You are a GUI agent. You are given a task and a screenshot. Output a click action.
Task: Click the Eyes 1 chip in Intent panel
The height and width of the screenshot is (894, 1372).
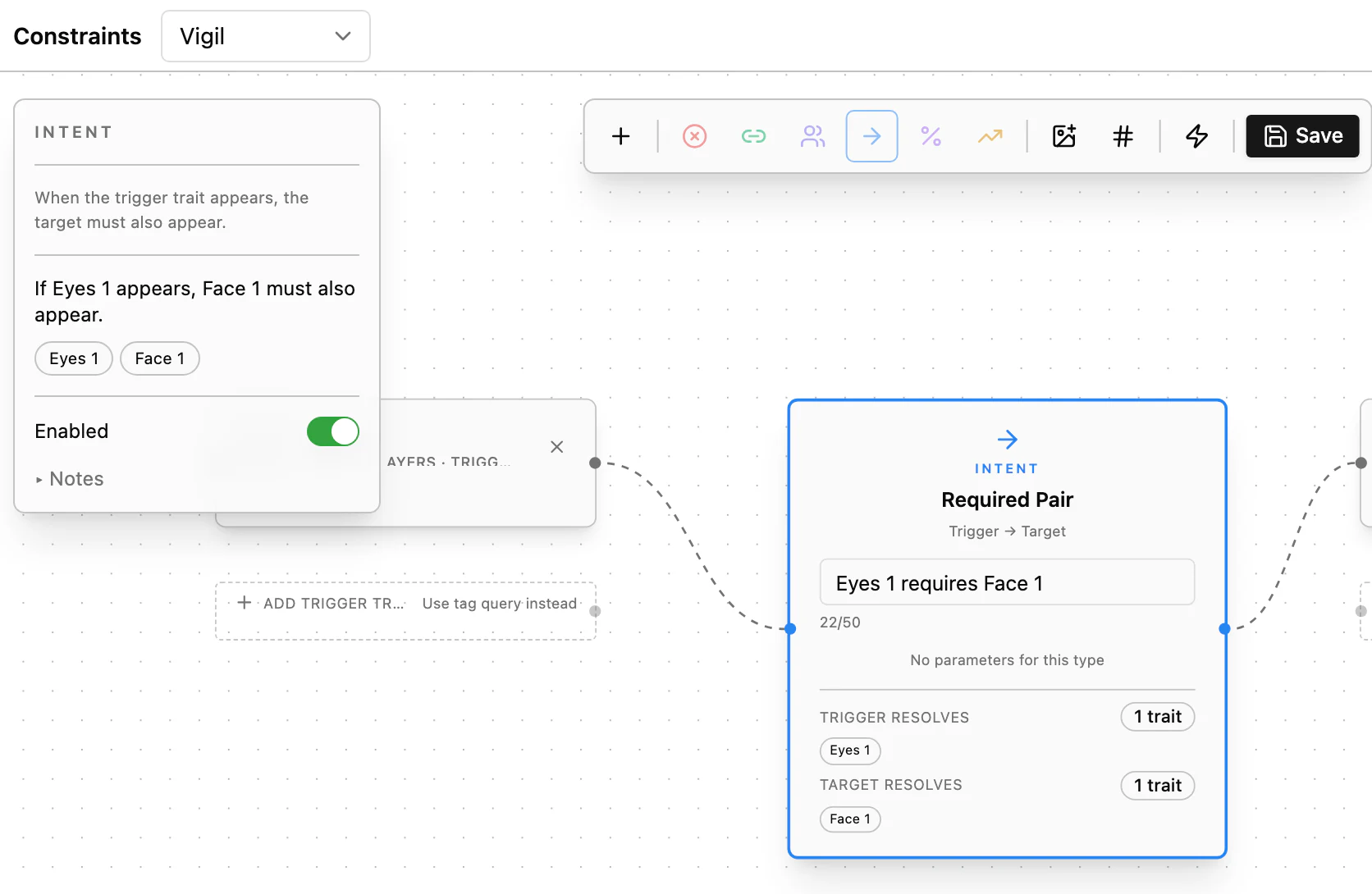pyautogui.click(x=74, y=358)
